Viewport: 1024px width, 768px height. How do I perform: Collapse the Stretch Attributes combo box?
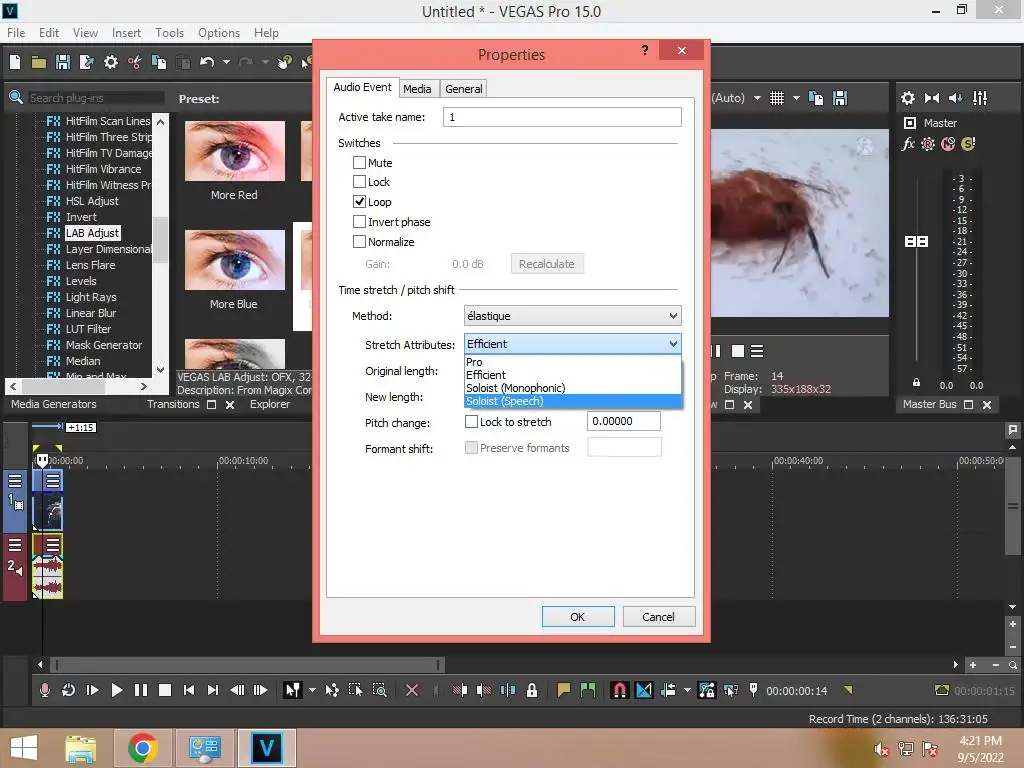pyautogui.click(x=573, y=344)
